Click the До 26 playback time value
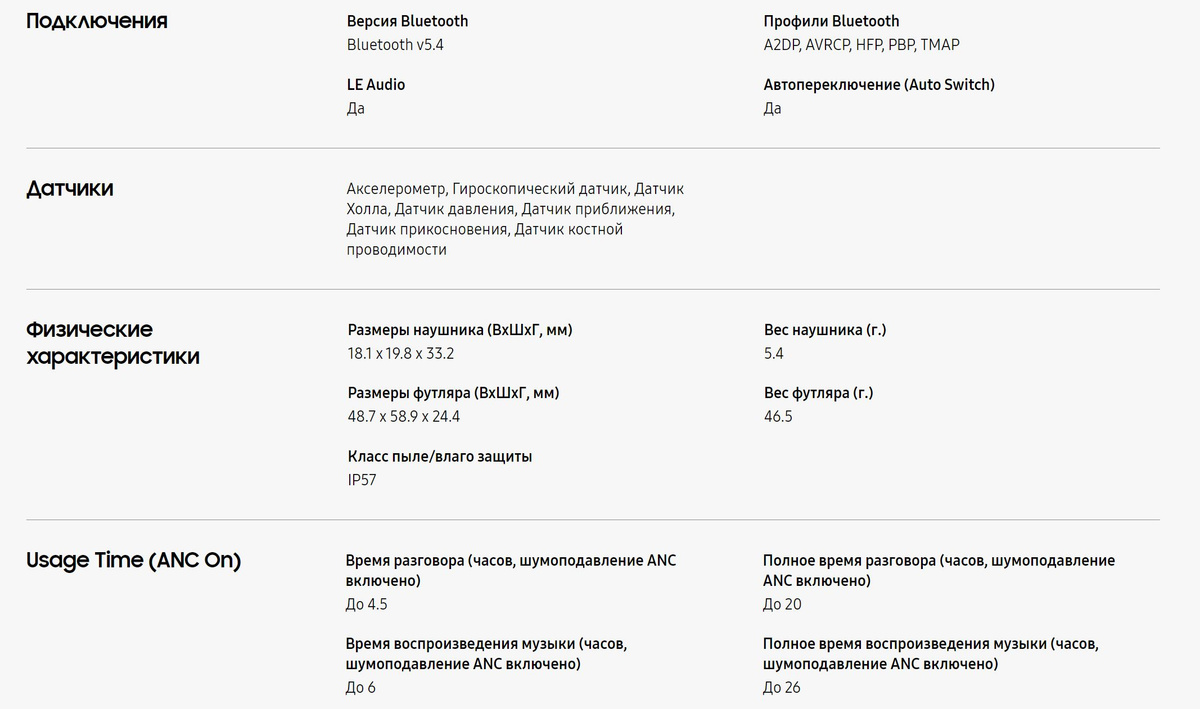Screen dimensions: 1200x709 782,687
